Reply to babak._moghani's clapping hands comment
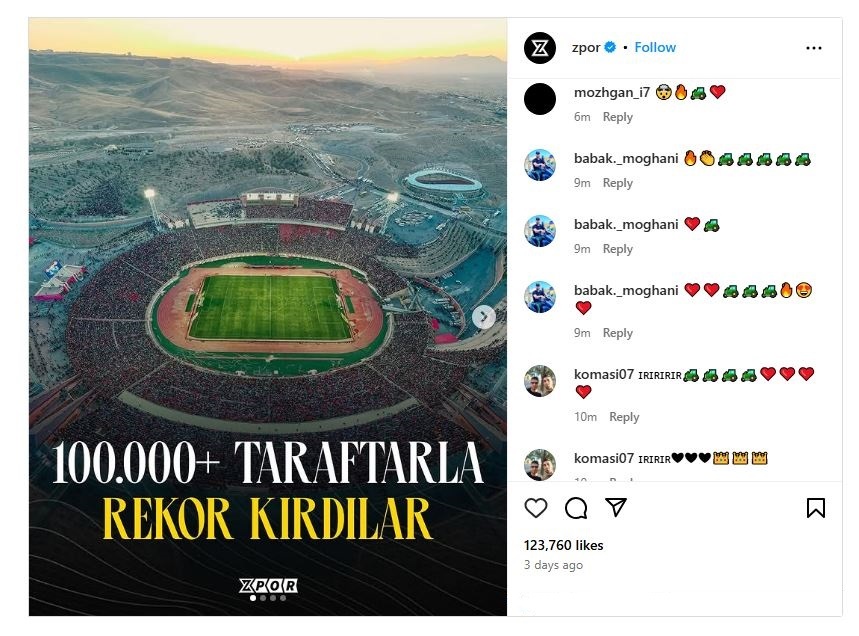Viewport: 859px width, 636px height. click(617, 183)
